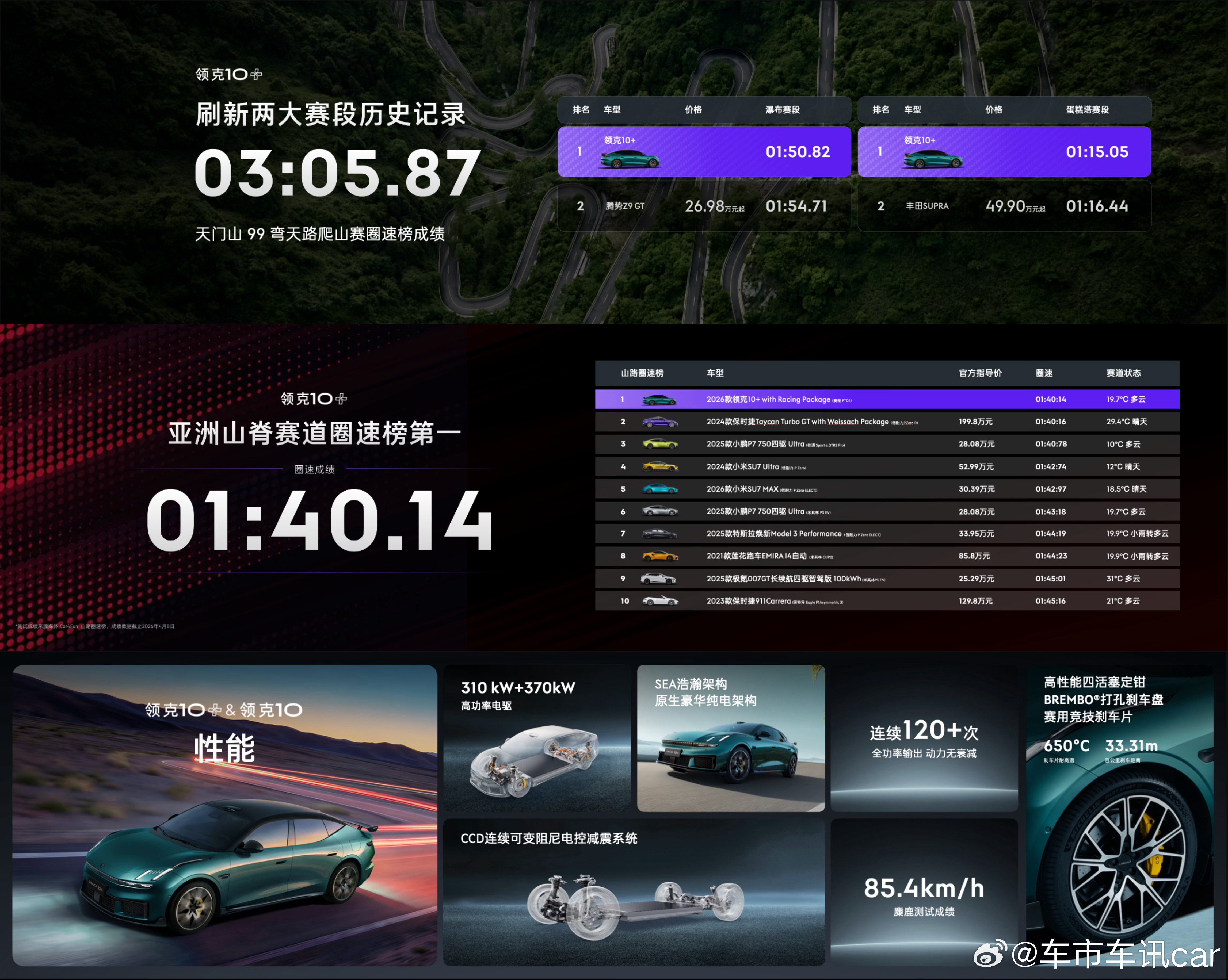Click the car image in rank 1 of the 山路圈速榜
1228x980 pixels.
[x=659, y=400]
